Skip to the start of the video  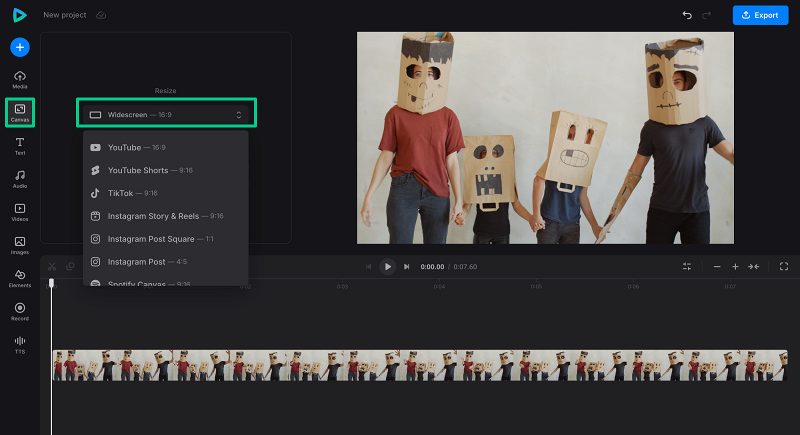368,267
